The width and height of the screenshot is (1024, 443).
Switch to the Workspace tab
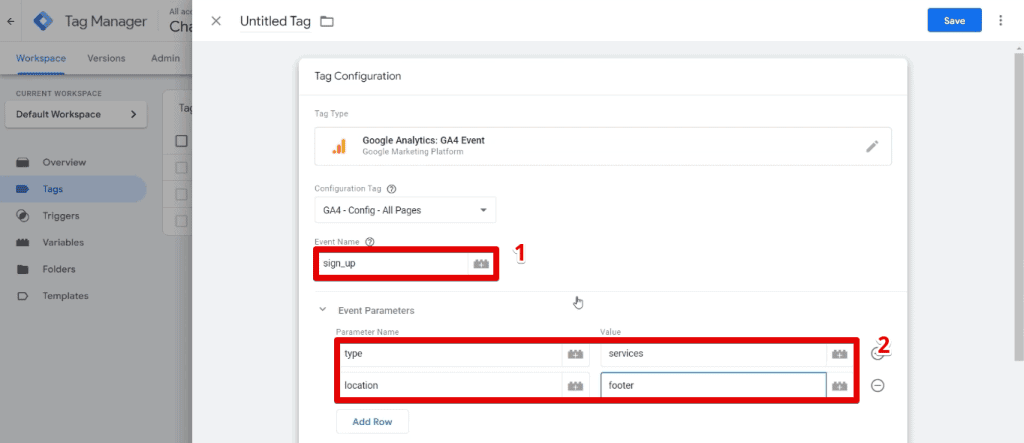(x=41, y=58)
